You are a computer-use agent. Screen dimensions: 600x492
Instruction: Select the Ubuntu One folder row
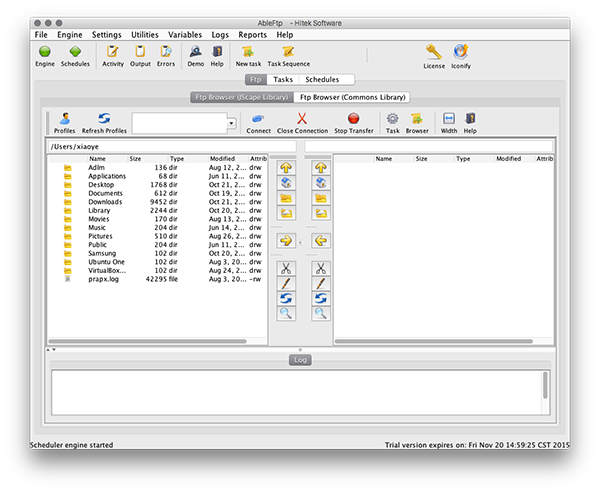pos(157,262)
